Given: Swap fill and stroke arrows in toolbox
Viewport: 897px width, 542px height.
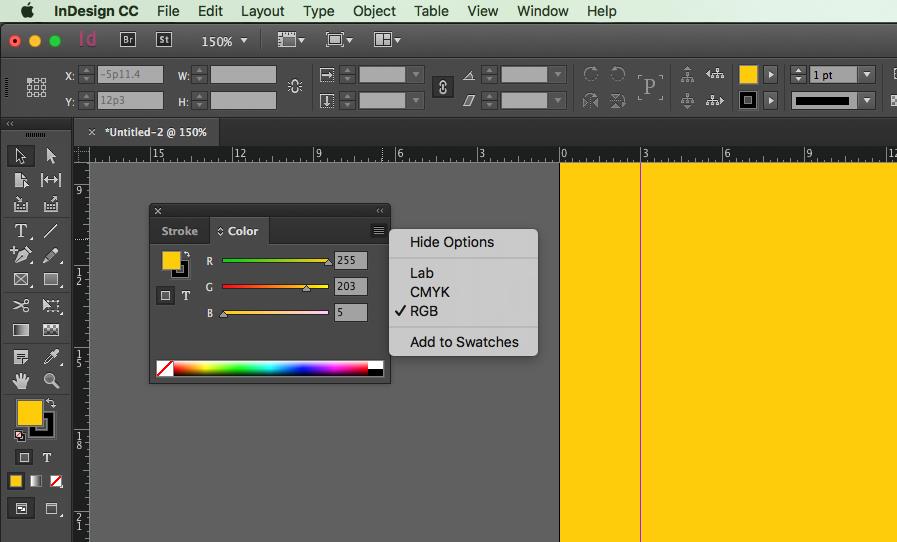Looking at the screenshot, I should click(51, 403).
